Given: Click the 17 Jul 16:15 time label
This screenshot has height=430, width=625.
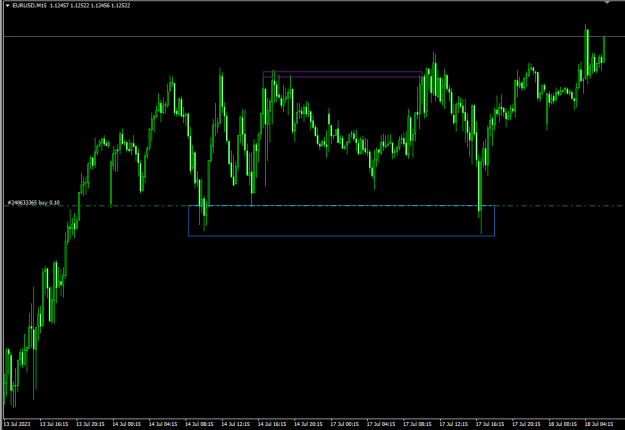Looking at the screenshot, I should (x=489, y=424).
